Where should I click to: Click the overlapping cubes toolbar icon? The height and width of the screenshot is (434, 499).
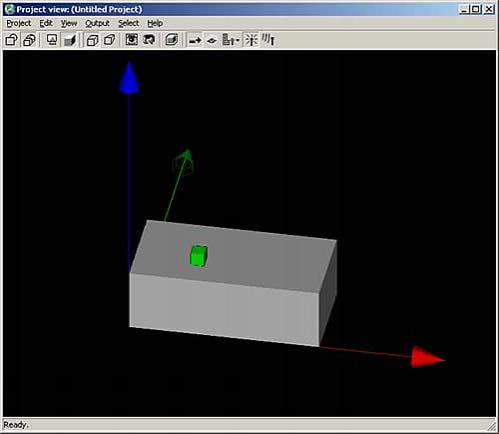[29, 40]
